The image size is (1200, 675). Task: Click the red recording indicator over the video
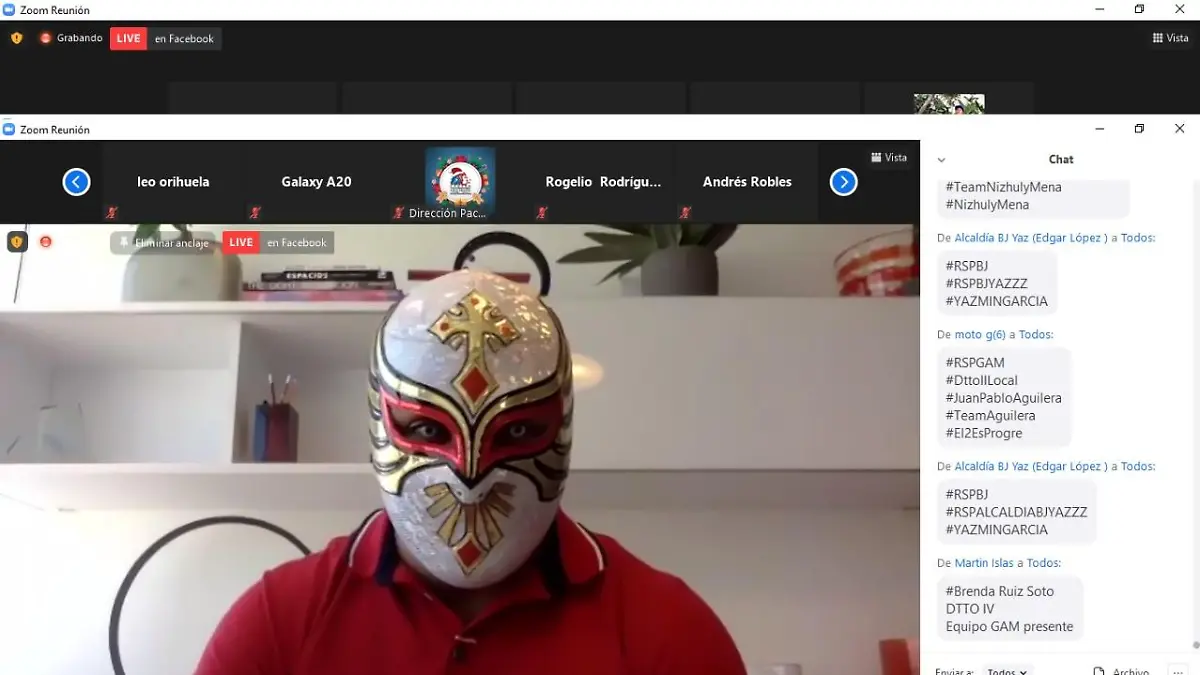(46, 242)
